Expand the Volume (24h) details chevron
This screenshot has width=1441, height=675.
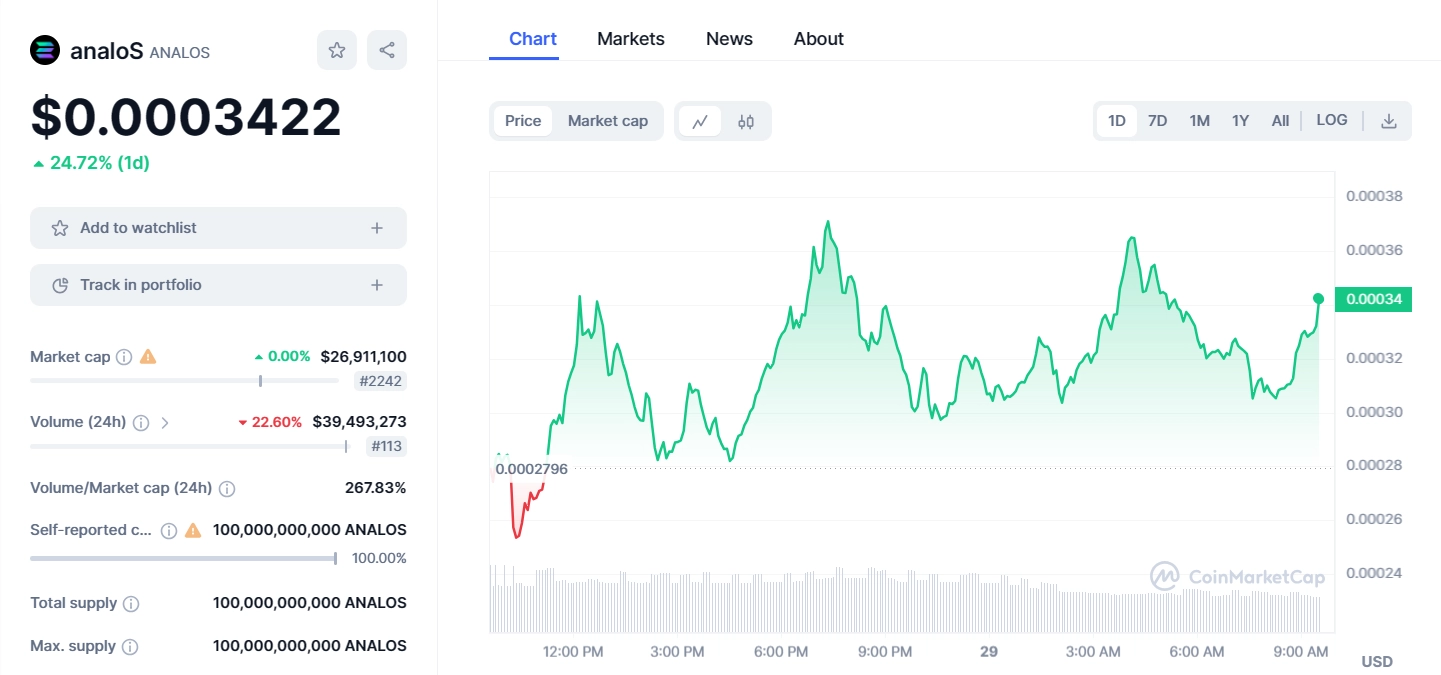pyautogui.click(x=166, y=422)
